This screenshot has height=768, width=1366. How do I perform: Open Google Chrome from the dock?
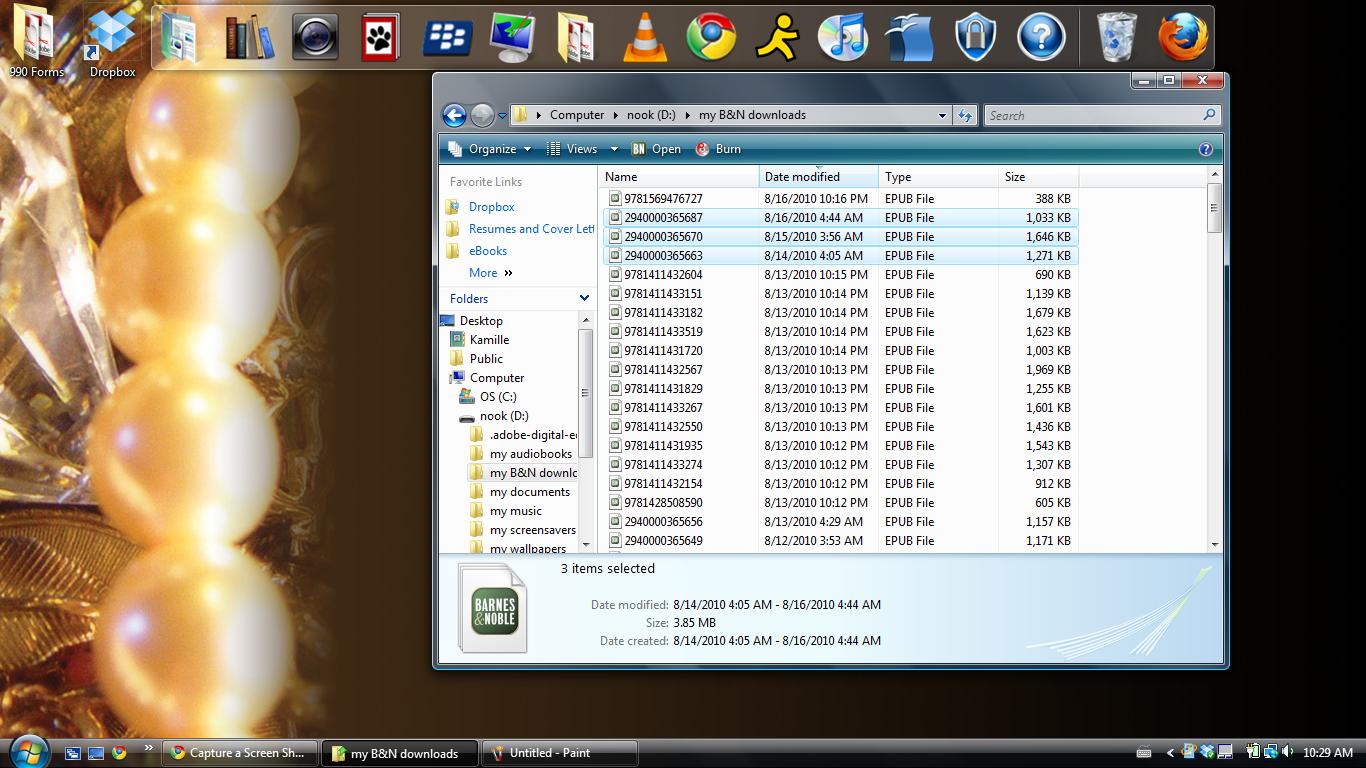(711, 37)
